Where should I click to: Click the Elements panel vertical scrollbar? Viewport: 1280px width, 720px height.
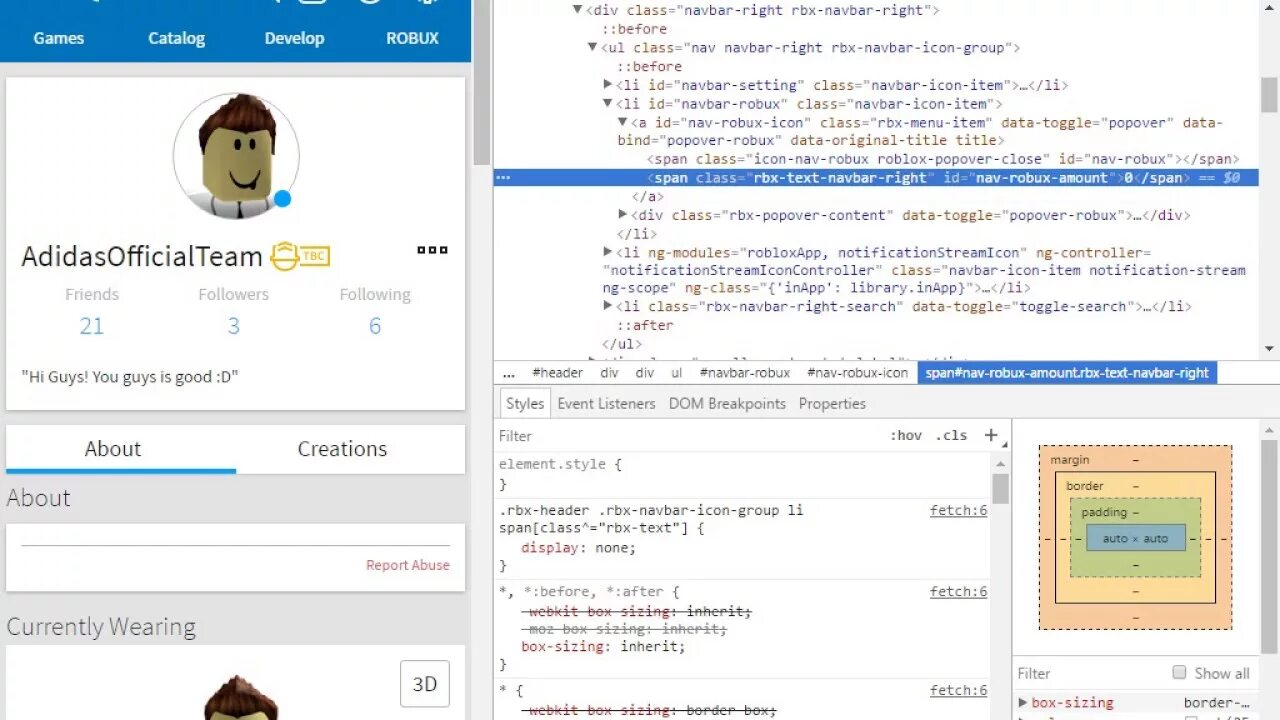point(1269,95)
